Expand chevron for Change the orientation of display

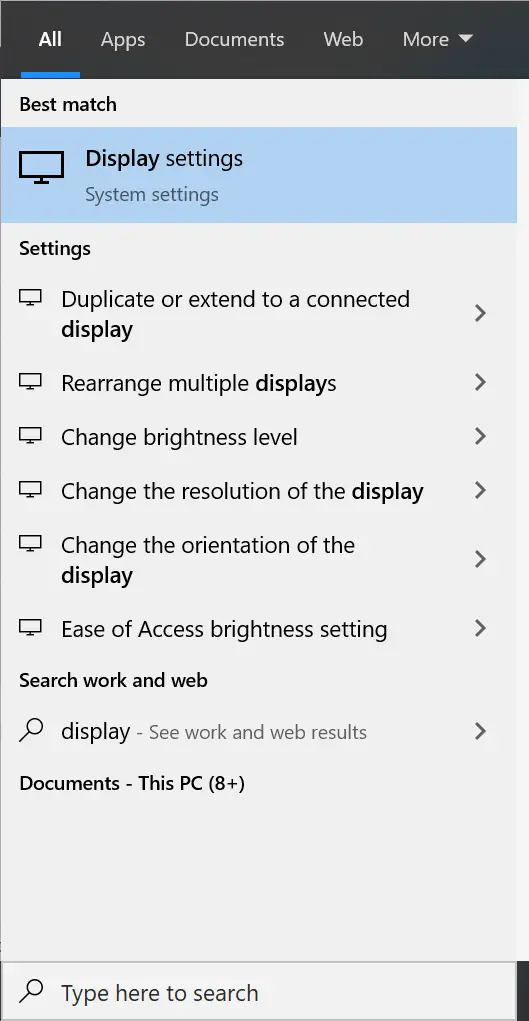pos(480,559)
